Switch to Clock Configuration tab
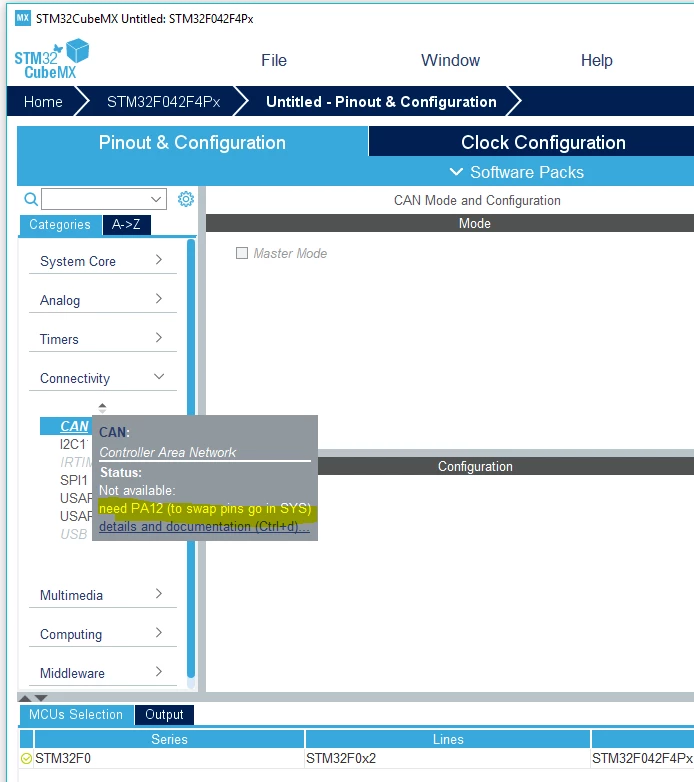This screenshot has height=782, width=694. click(x=531, y=142)
